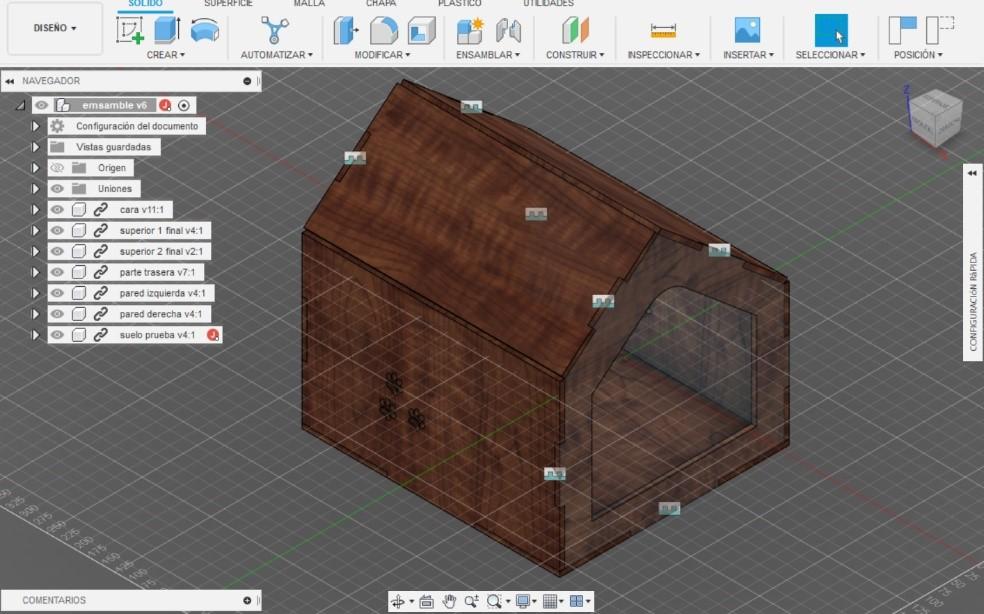
Task: Select the Revolve tool in Crear
Action: 205,30
